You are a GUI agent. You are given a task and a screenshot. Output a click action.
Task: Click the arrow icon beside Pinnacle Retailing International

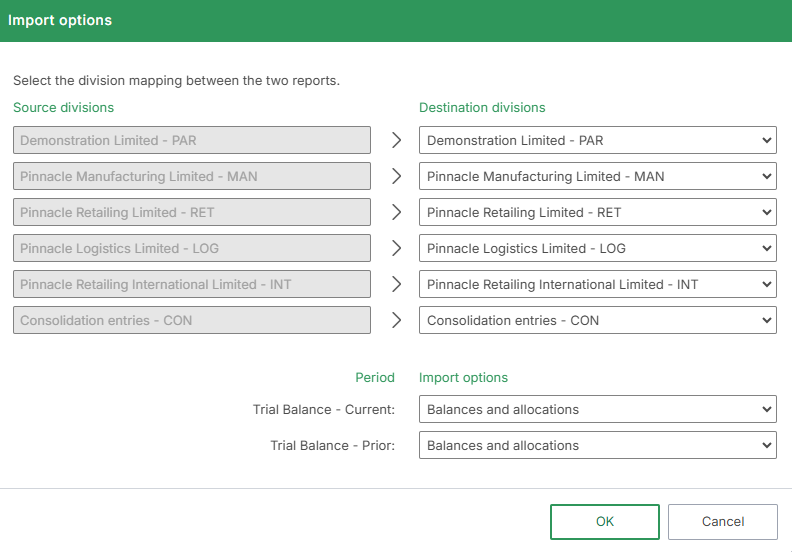[x=396, y=284]
